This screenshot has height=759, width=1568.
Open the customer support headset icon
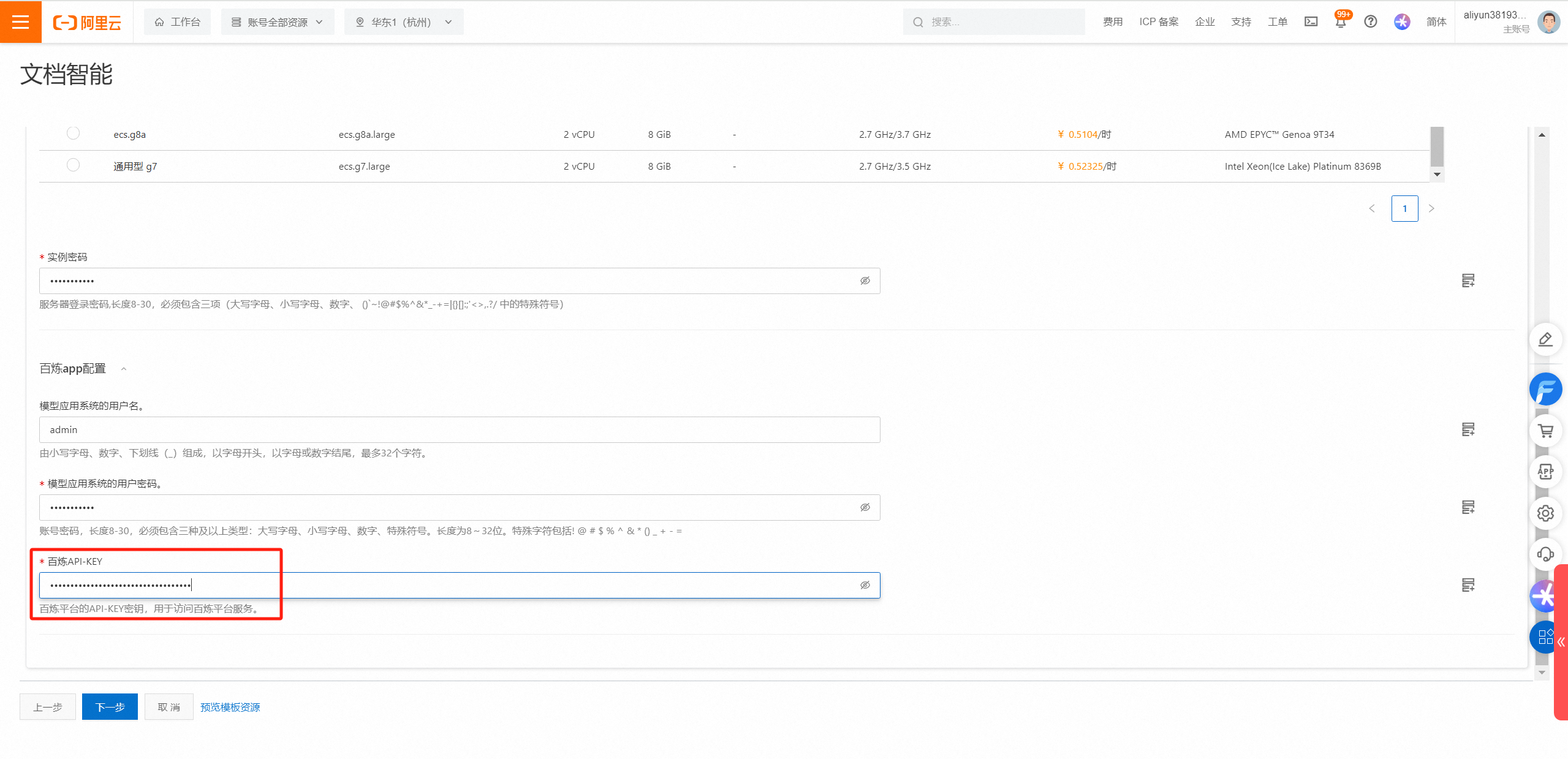(1545, 554)
